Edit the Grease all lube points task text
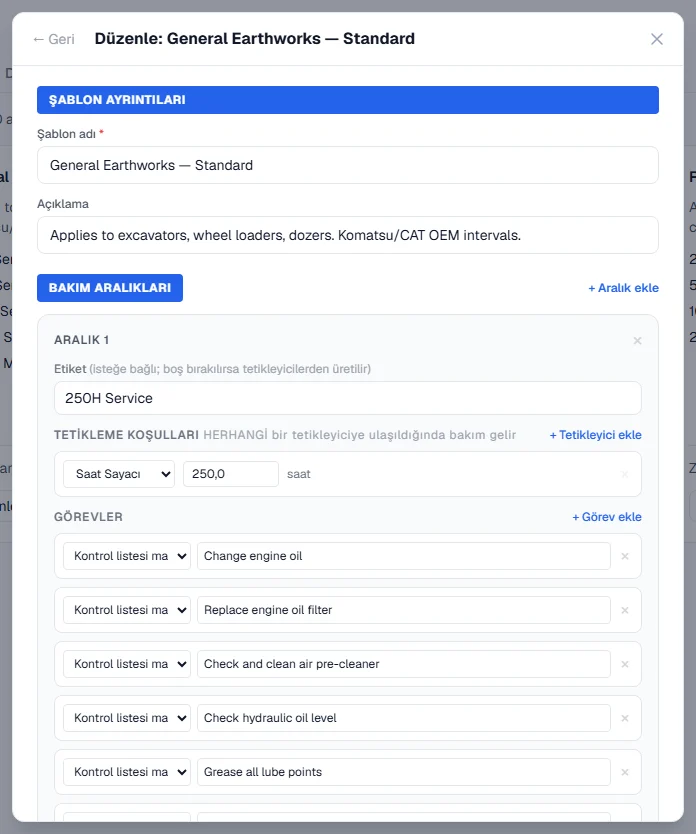Viewport: 696px width, 834px height. (x=404, y=772)
